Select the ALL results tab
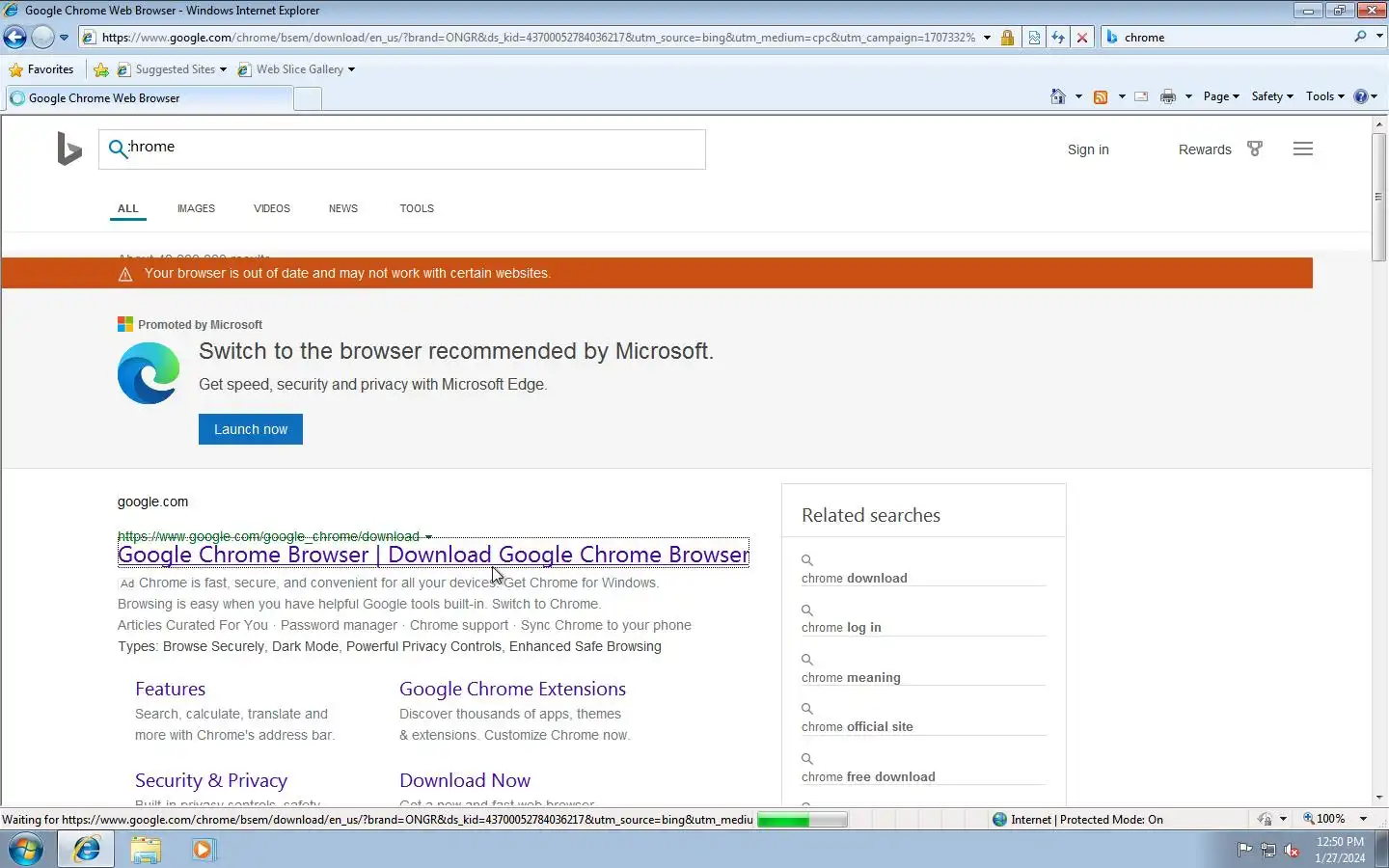The width and height of the screenshot is (1389, 868). coord(128,208)
